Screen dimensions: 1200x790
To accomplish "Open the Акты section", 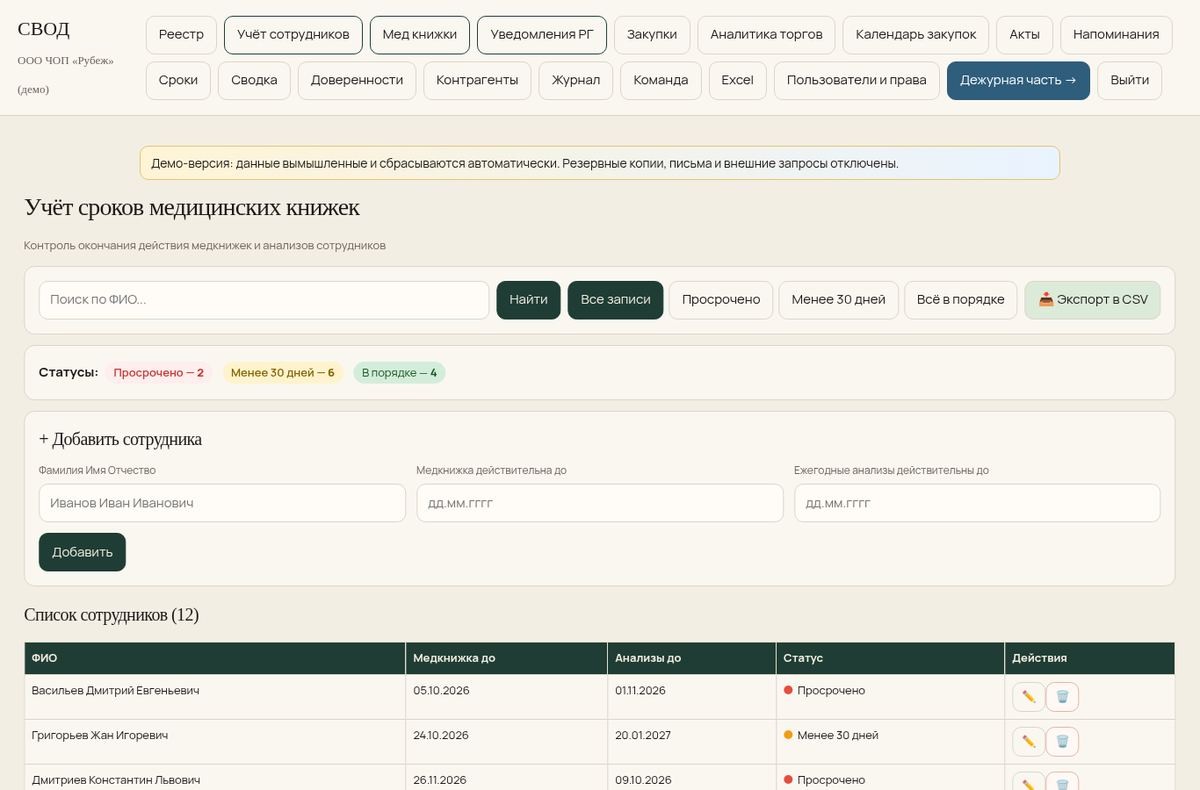I will pos(1024,35).
